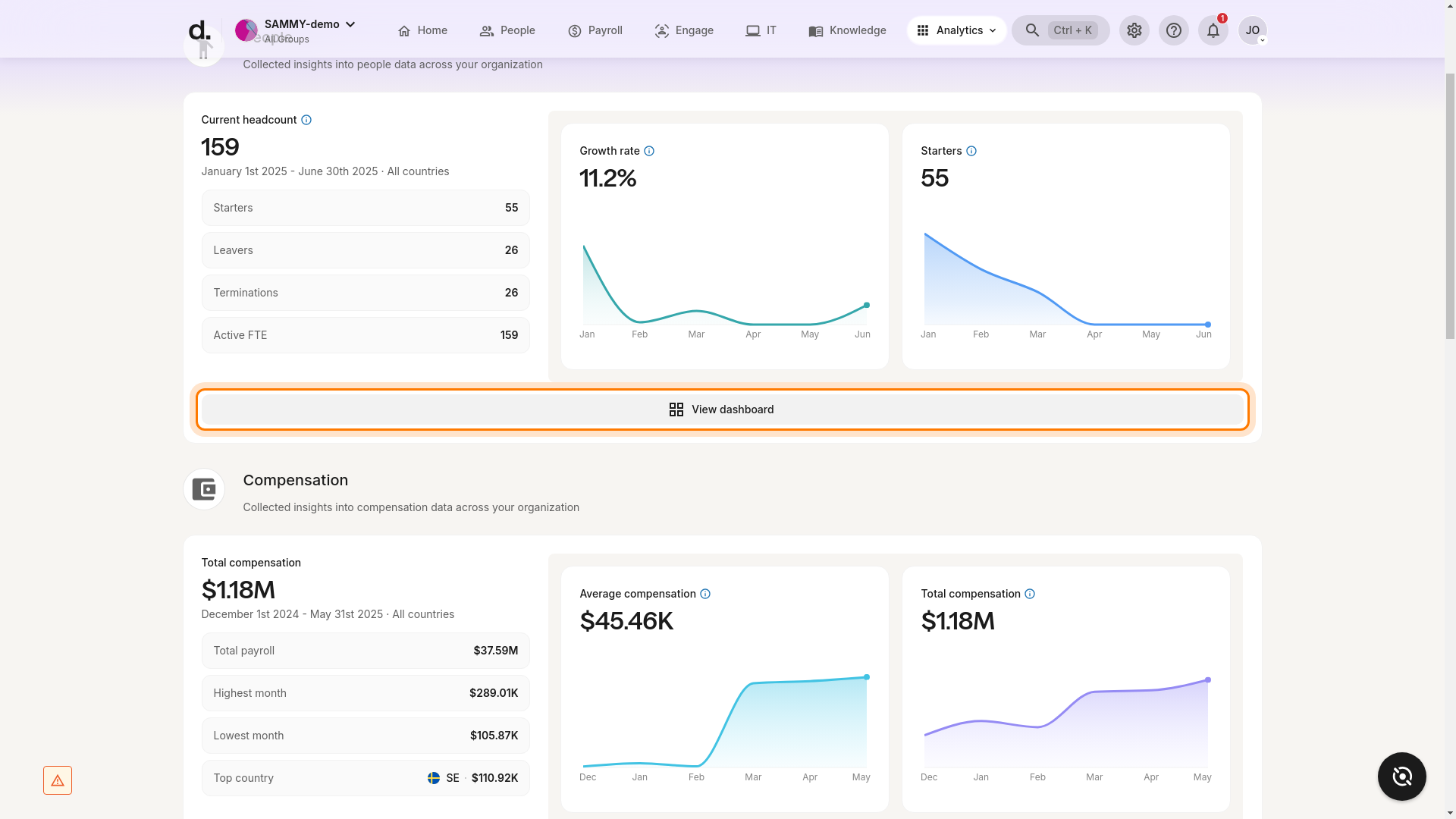Open the Payroll section

click(595, 30)
